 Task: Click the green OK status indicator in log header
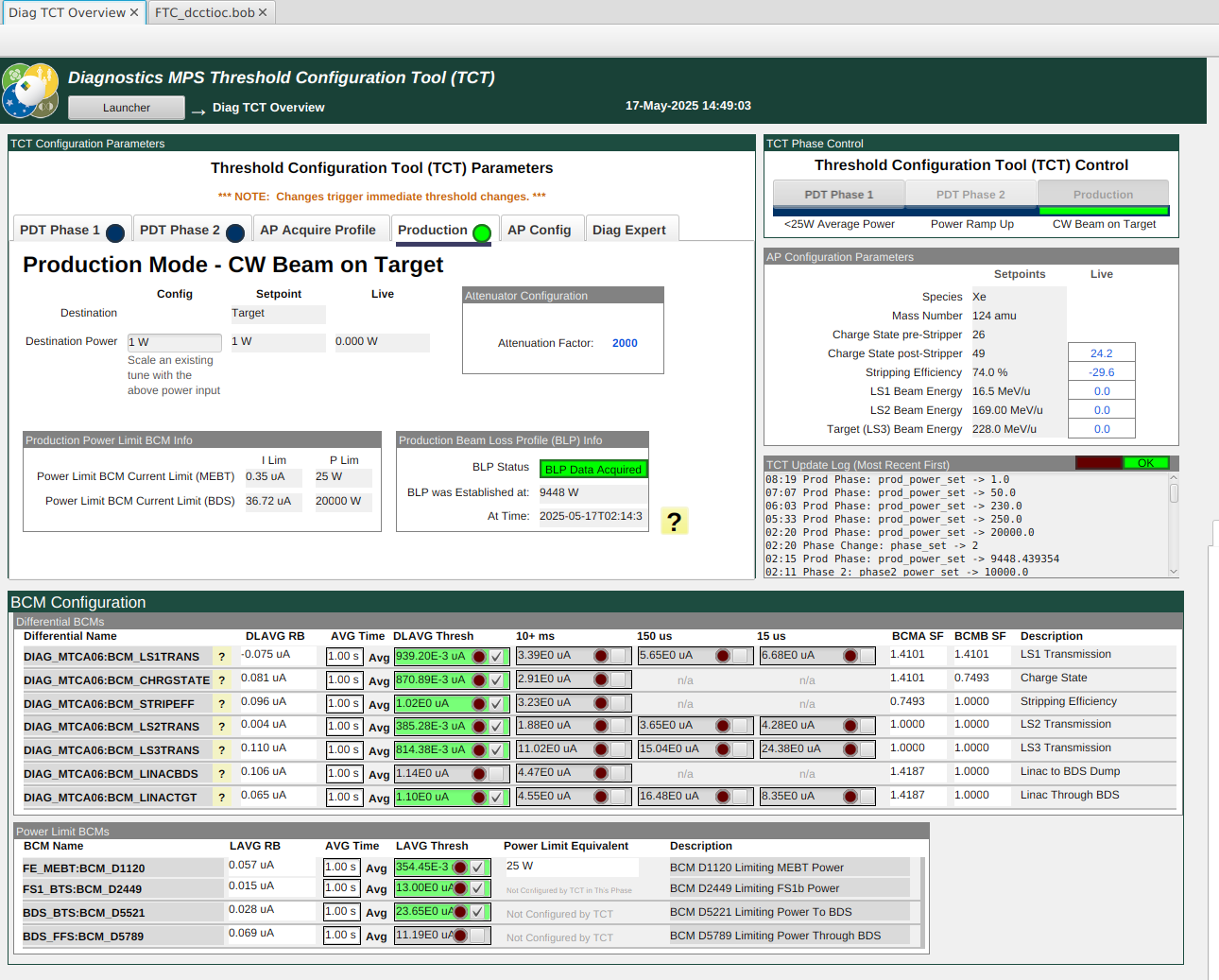pyautogui.click(x=1145, y=463)
